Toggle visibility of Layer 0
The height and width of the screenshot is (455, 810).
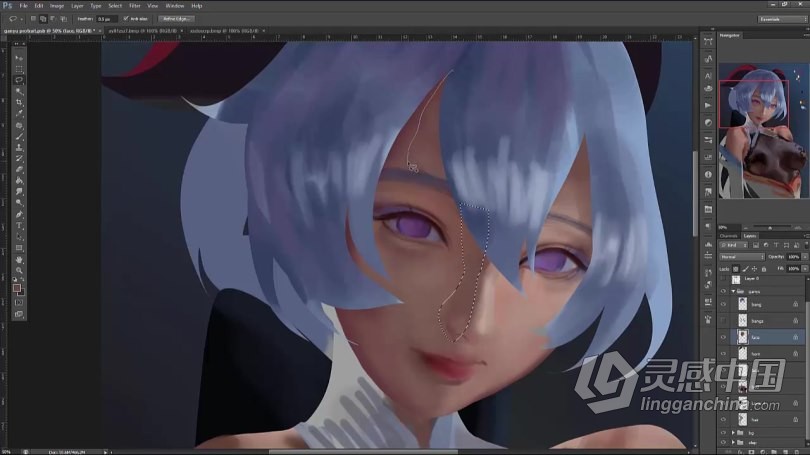click(x=723, y=279)
